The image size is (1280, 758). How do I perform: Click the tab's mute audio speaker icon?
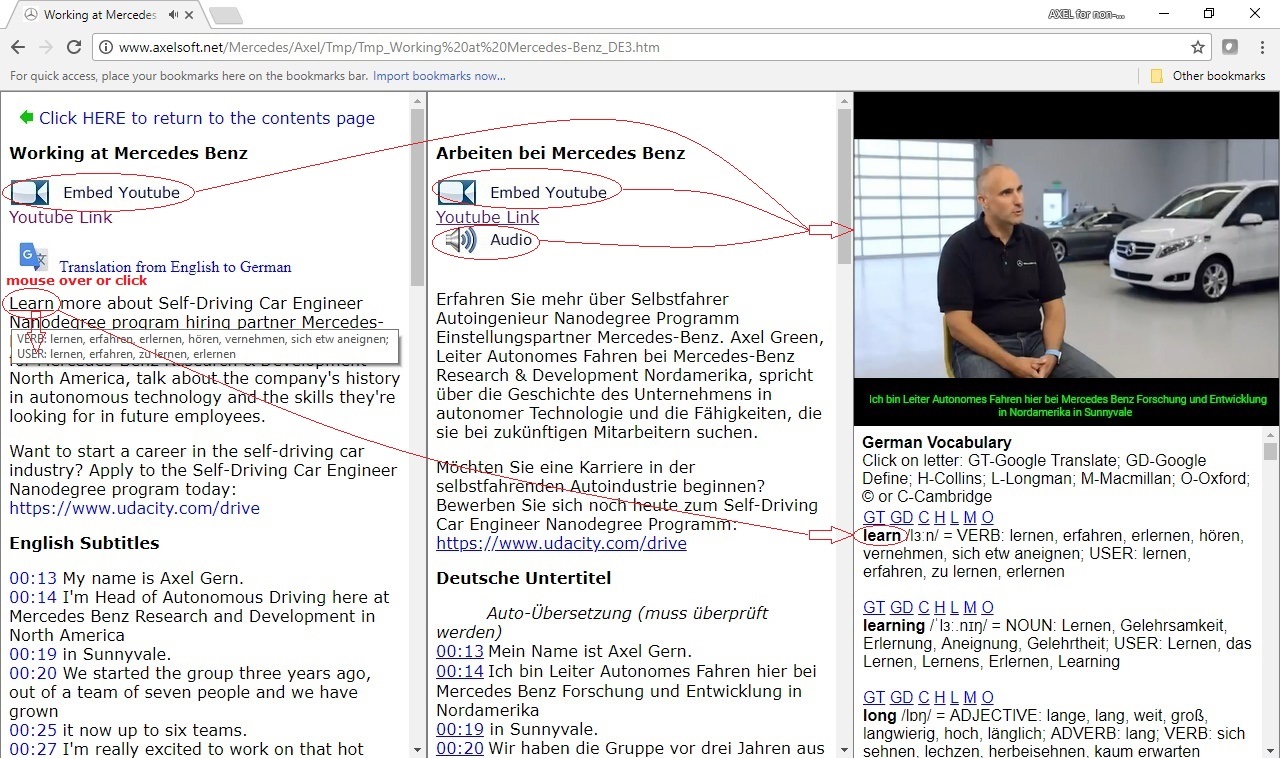174,15
